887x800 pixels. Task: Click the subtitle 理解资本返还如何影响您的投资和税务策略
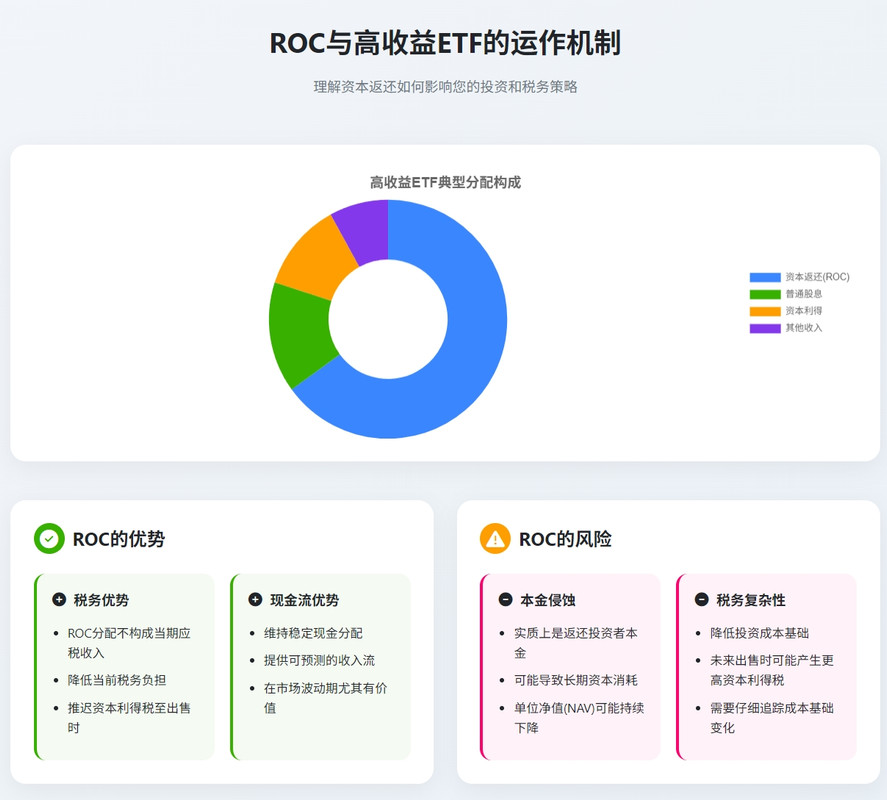[445, 87]
